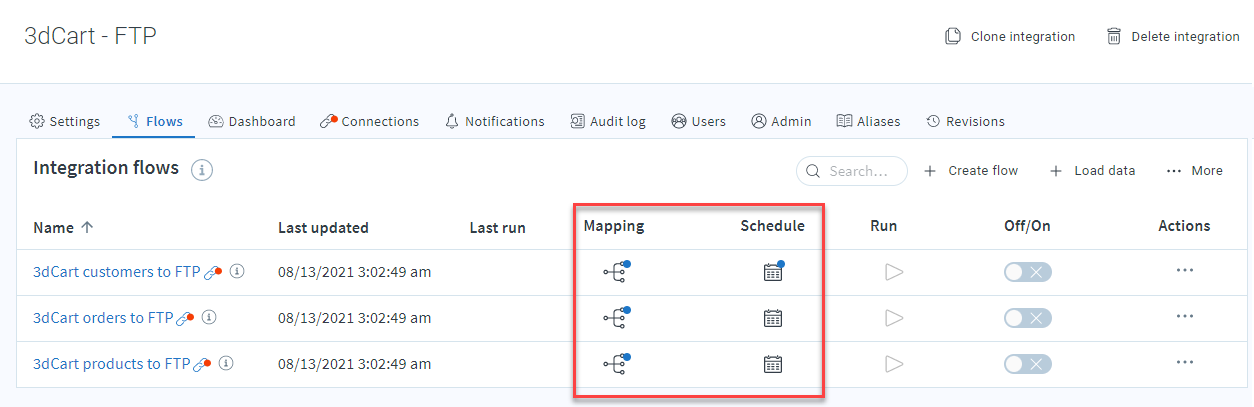The image size is (1254, 407).
Task: Show info about Integration flows
Action: tap(202, 170)
